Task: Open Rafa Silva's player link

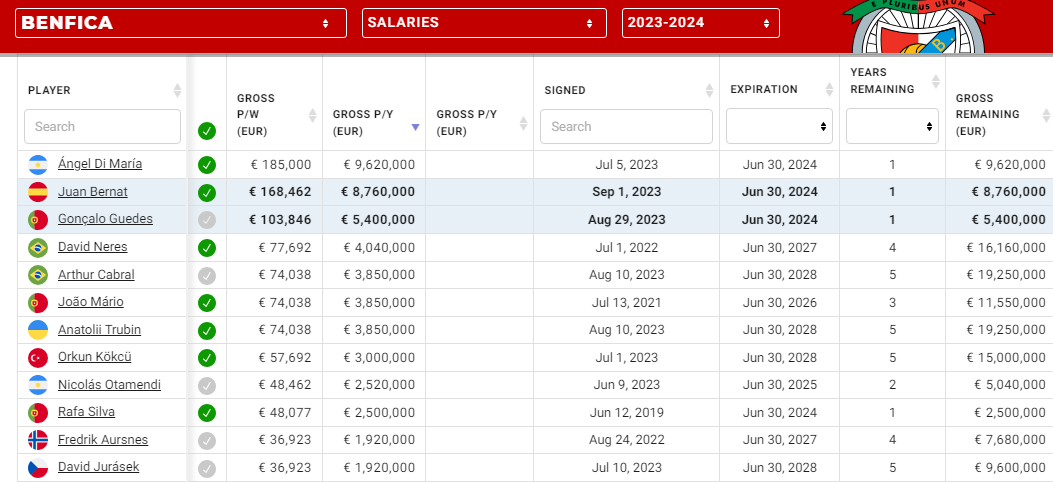Action: pyautogui.click(x=87, y=412)
